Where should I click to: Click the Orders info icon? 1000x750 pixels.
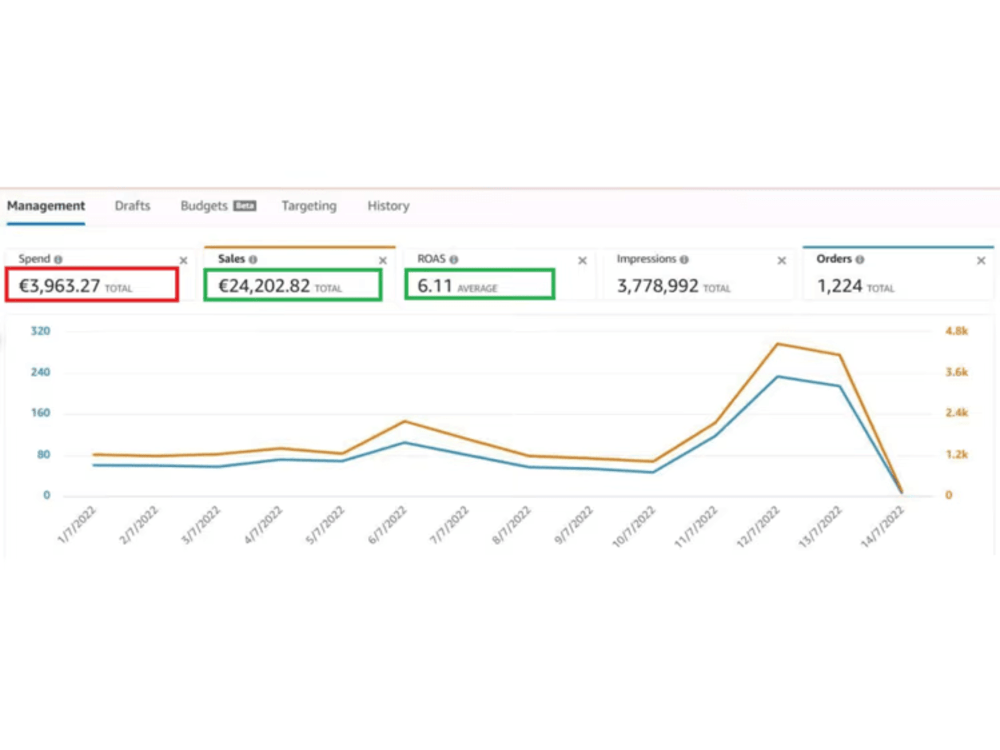(860, 260)
